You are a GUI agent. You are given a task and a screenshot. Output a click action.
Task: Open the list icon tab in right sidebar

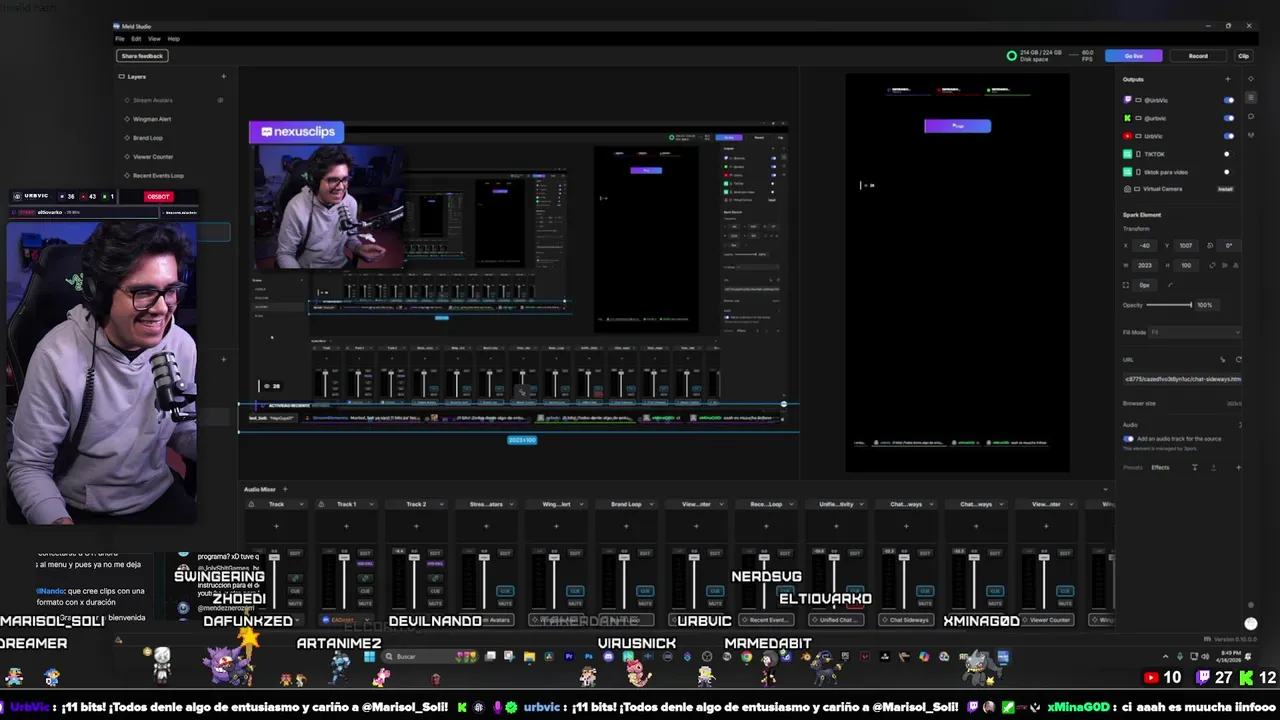(x=1250, y=98)
